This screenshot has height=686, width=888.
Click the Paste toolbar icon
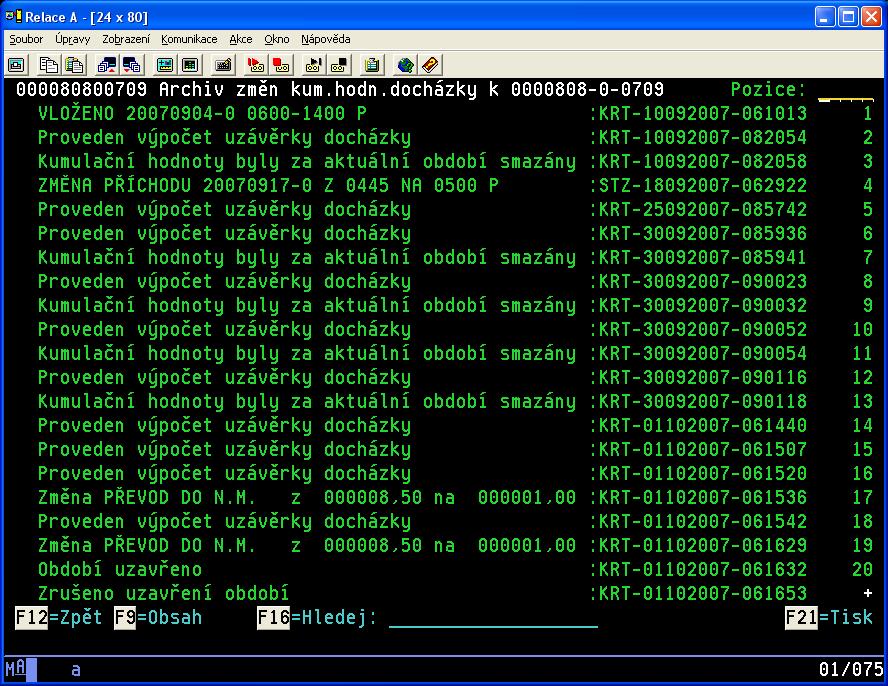point(73,65)
